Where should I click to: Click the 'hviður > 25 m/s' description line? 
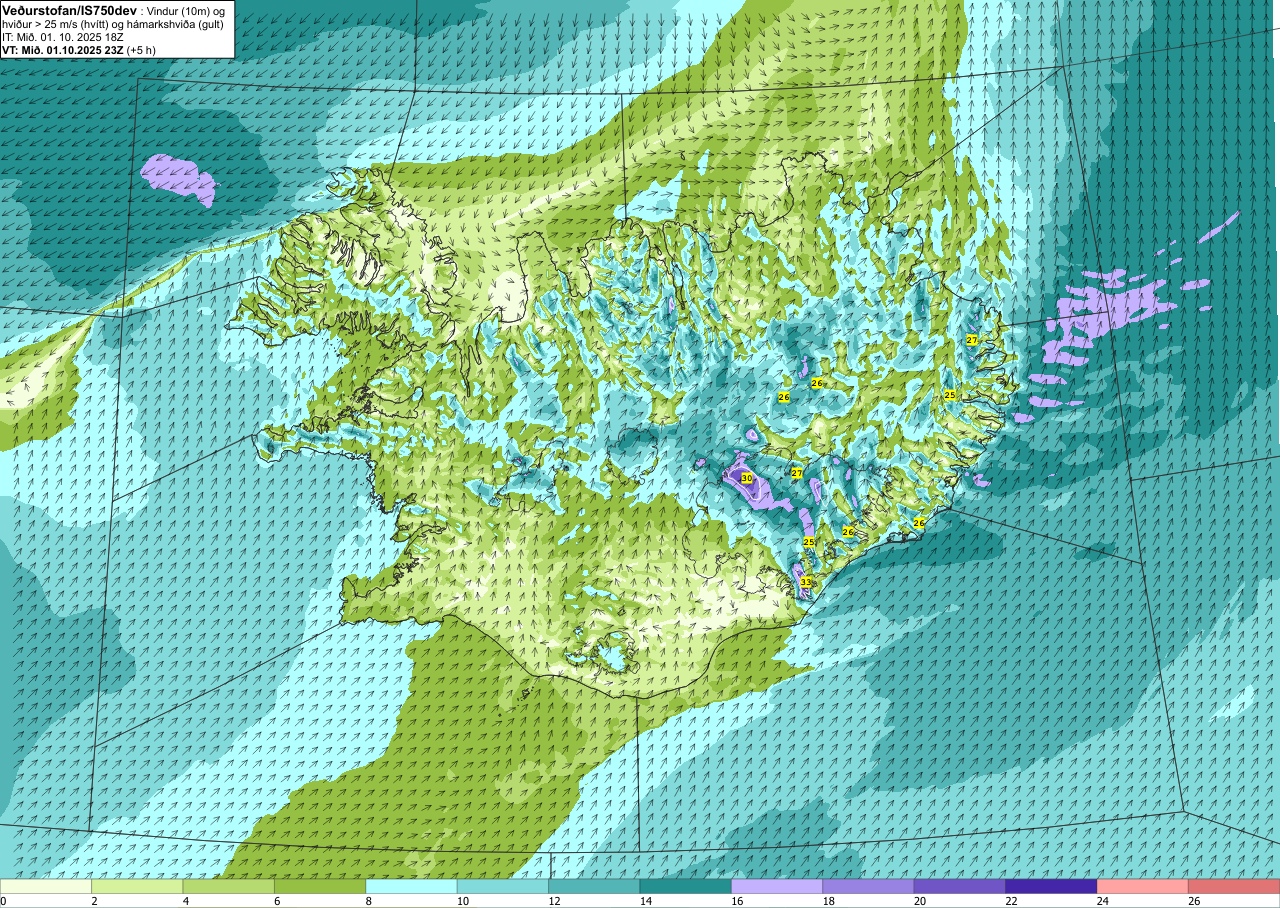113,24
